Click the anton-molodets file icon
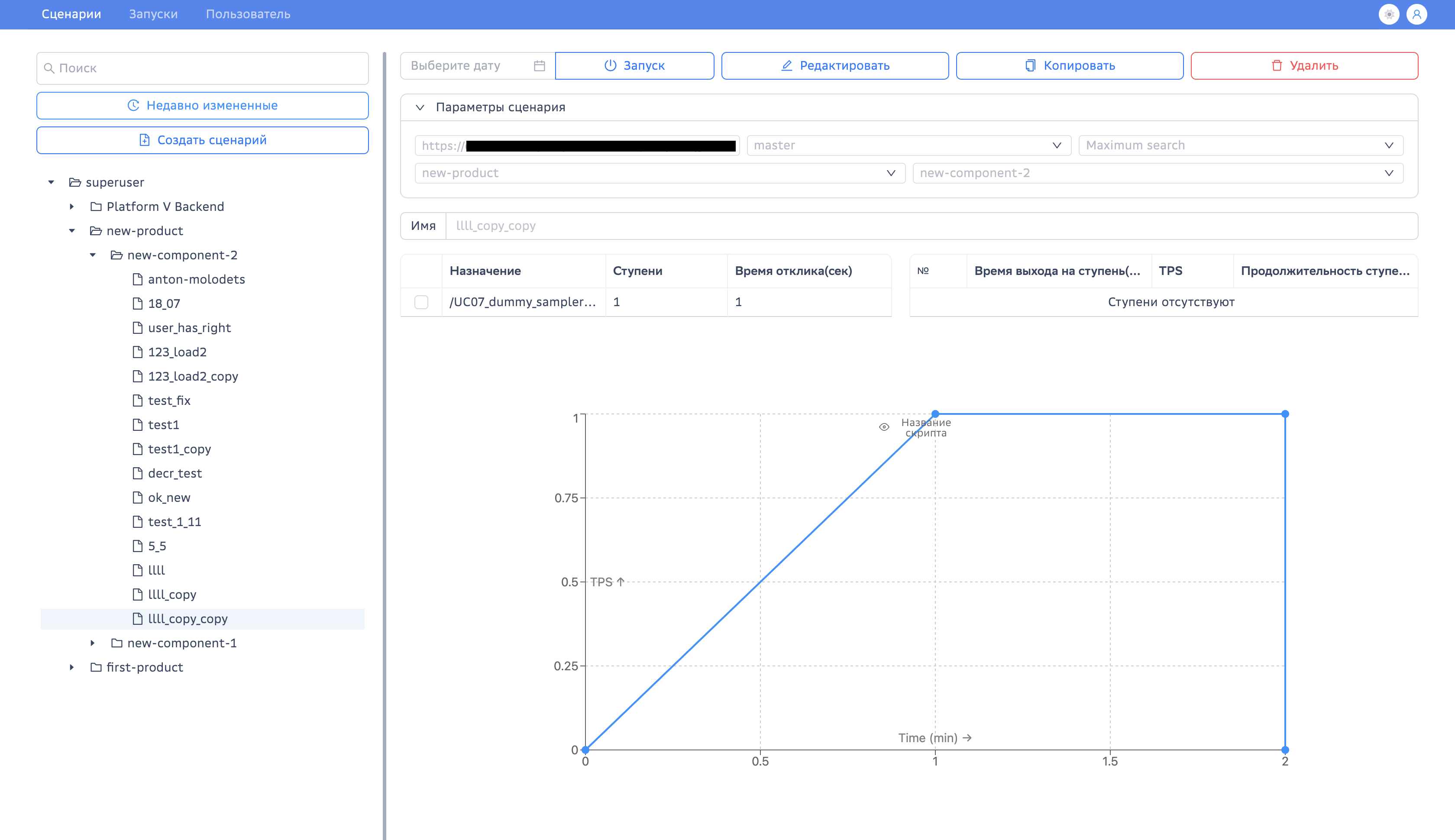 [137, 279]
